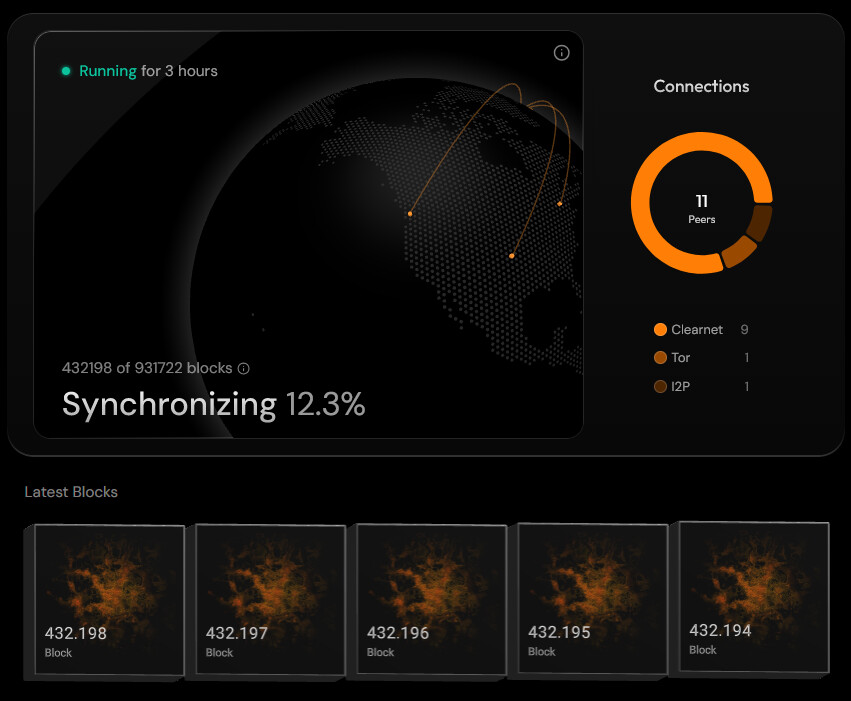The image size is (851, 701).
Task: Click the info icon beside the block count
Action: [244, 368]
